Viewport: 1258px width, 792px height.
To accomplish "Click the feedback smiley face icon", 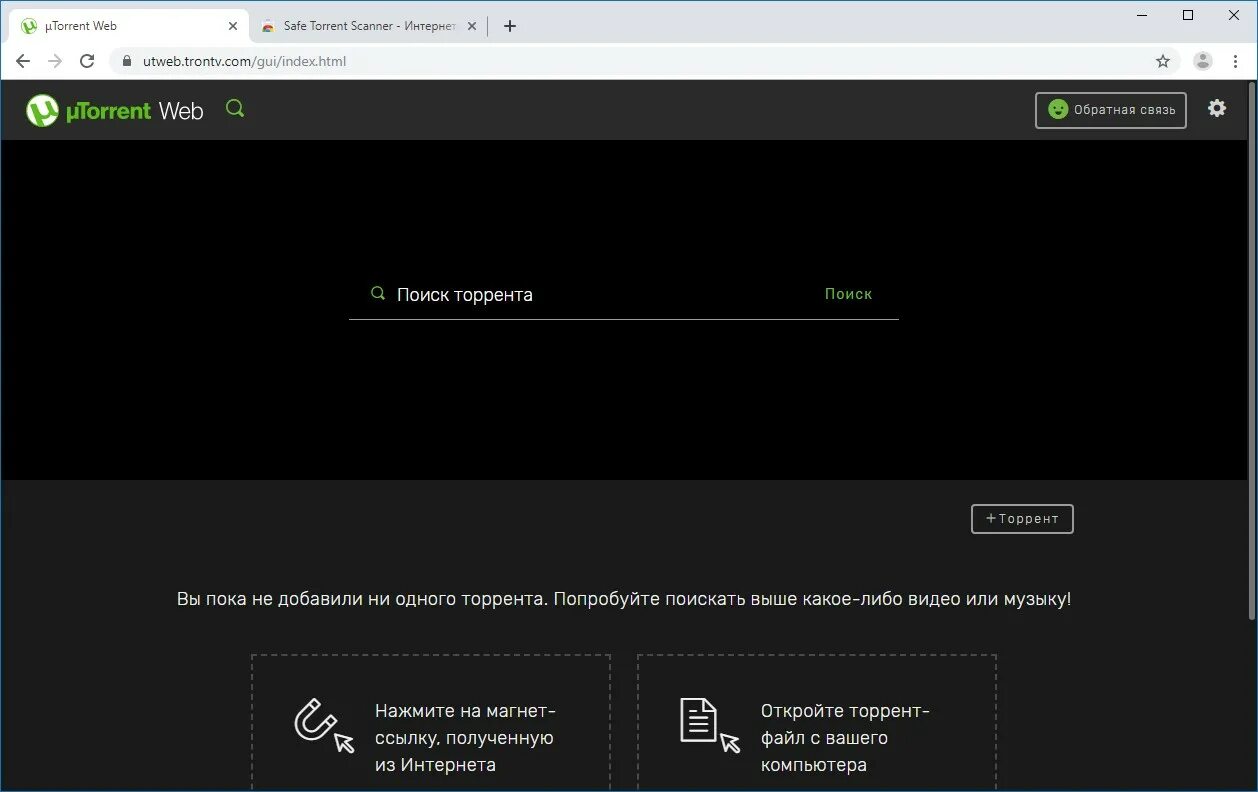I will [1058, 110].
